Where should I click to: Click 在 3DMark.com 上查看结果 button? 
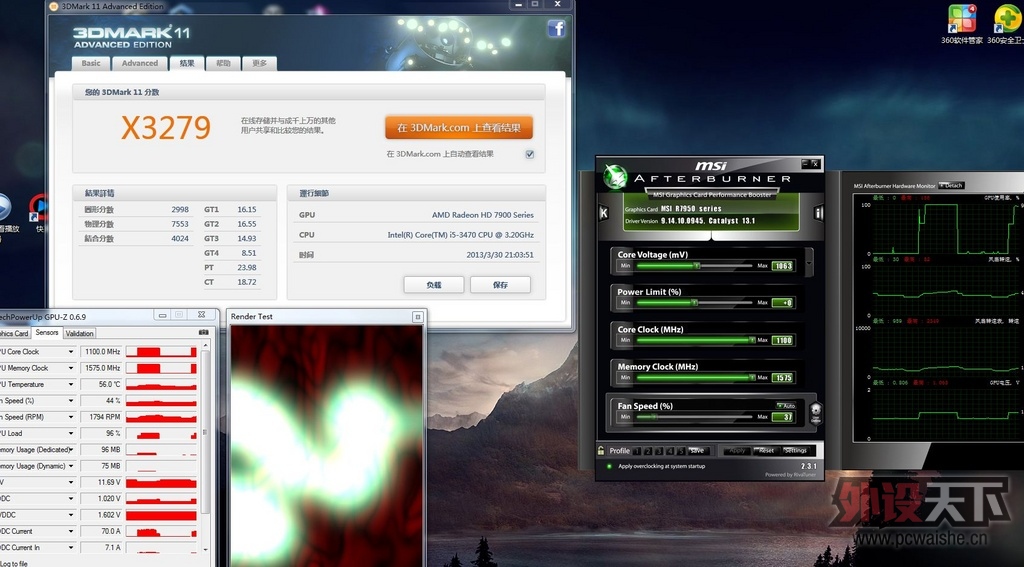[459, 128]
